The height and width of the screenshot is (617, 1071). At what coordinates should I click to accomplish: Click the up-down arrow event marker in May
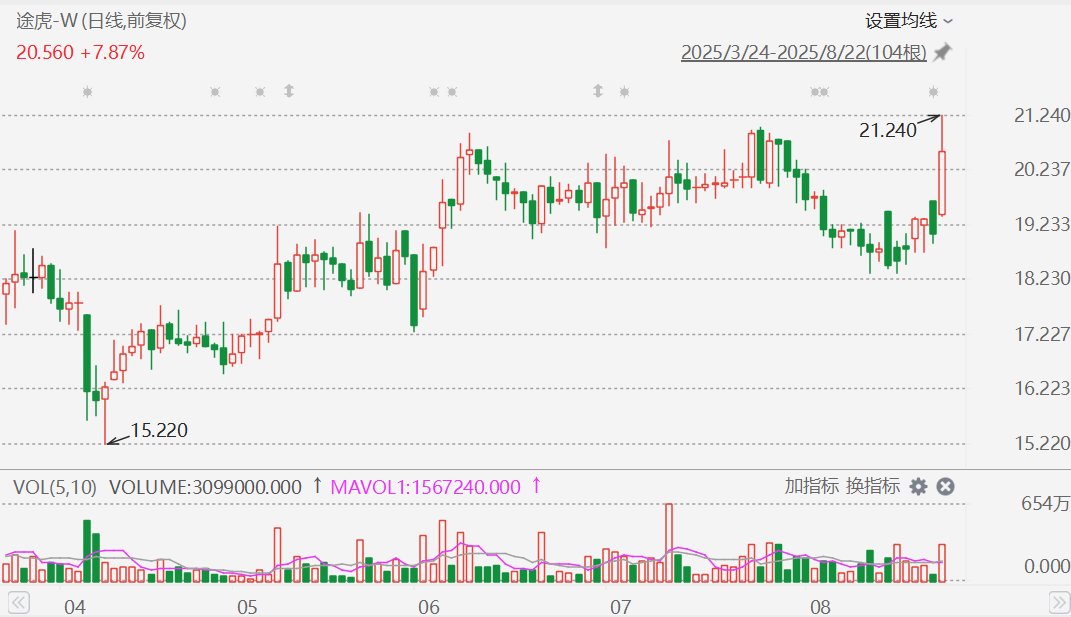click(289, 91)
